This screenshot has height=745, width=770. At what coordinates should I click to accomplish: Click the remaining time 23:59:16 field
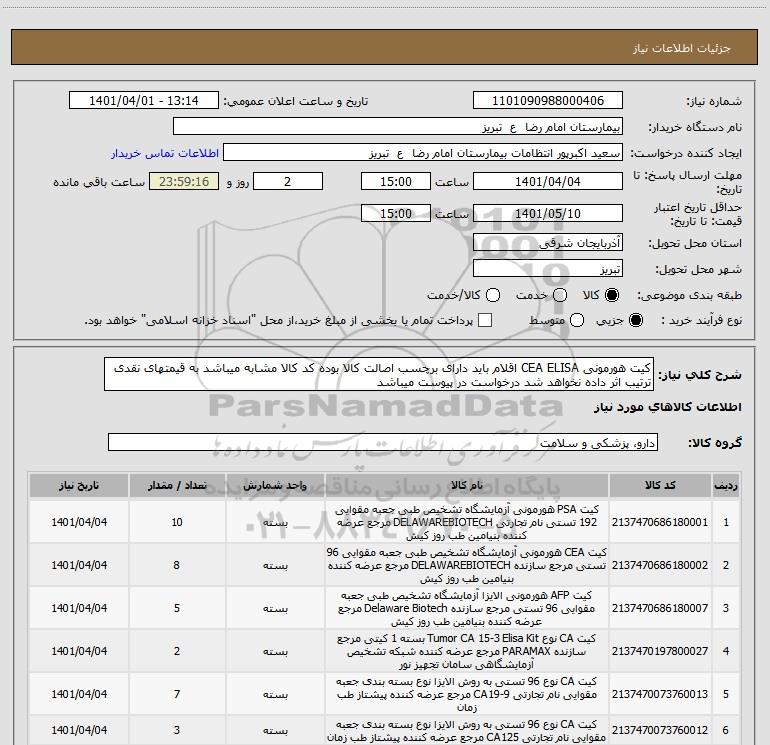[x=184, y=181]
